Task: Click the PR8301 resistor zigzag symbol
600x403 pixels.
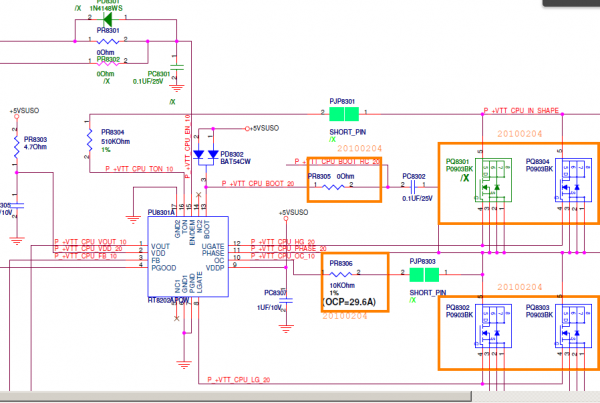Action: point(108,41)
